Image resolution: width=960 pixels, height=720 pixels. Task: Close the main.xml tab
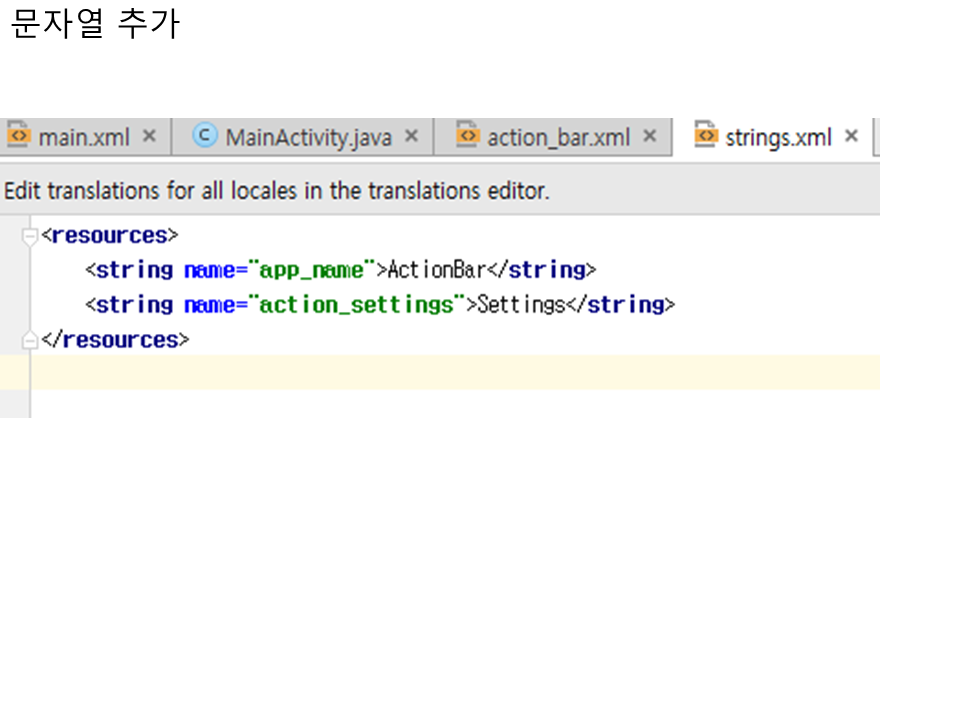click(x=149, y=136)
